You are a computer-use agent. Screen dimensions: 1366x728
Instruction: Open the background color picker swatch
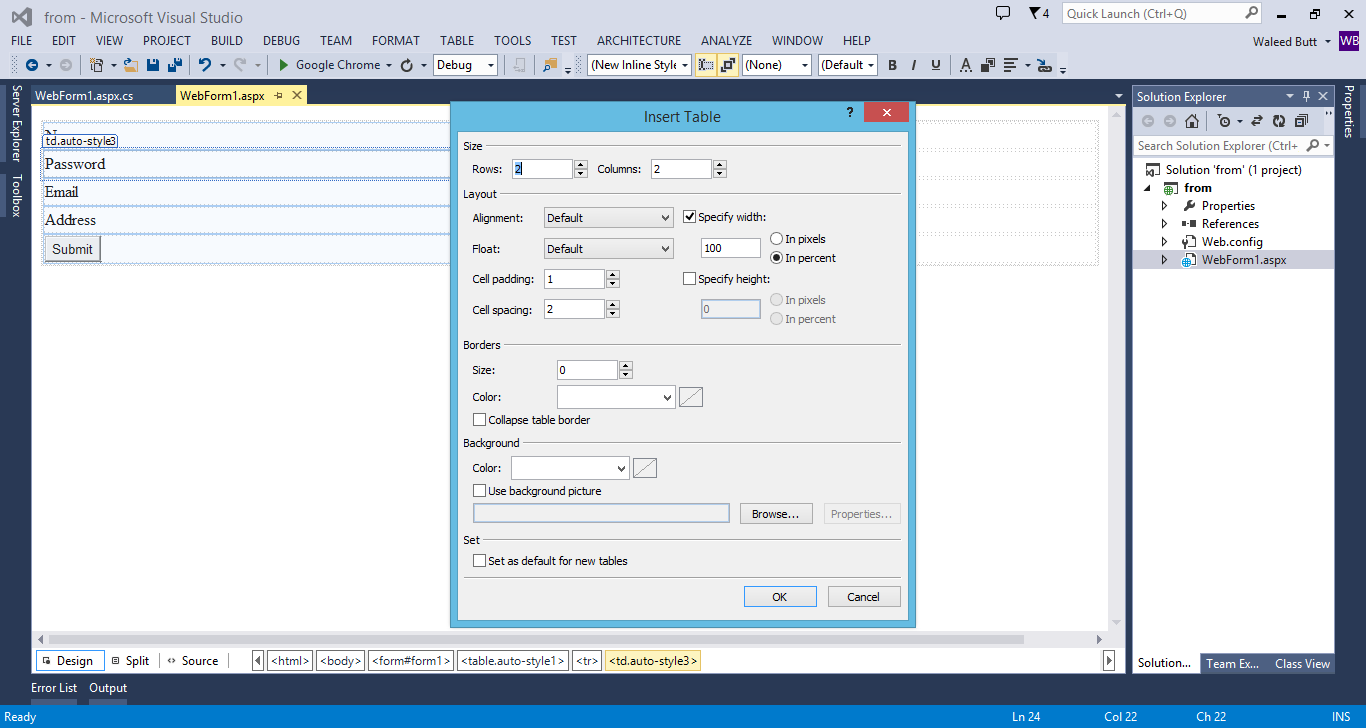[x=645, y=467]
